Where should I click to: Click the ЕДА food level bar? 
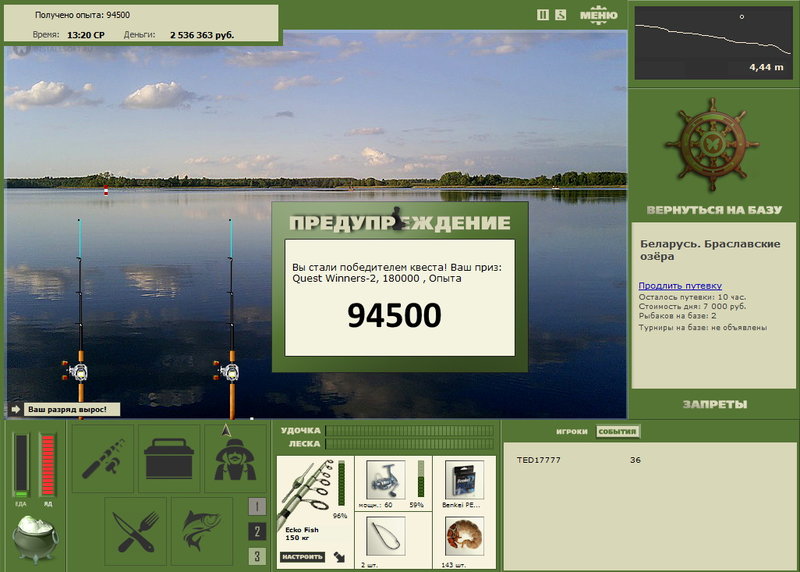[x=21, y=465]
